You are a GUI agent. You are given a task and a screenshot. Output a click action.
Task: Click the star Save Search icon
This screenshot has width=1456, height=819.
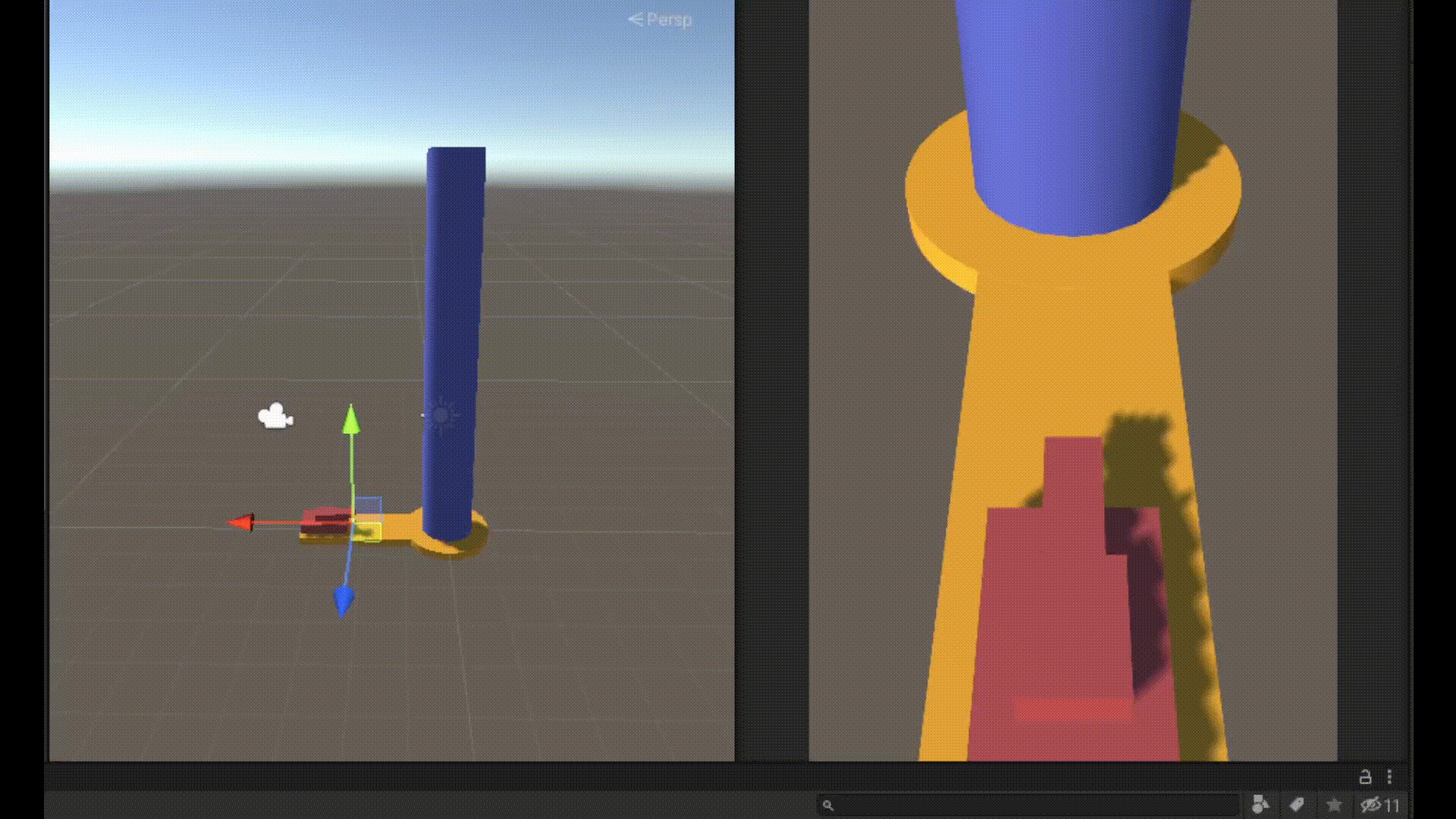click(1334, 804)
